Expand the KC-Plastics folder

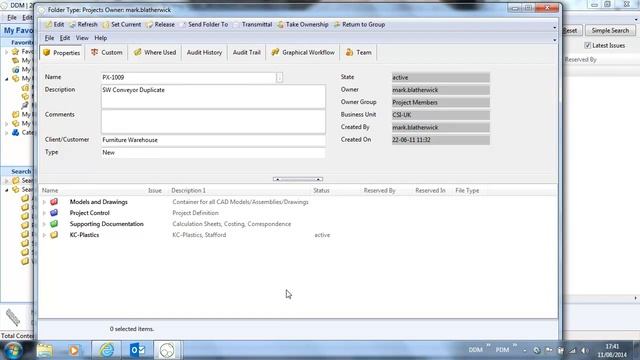pos(44,235)
